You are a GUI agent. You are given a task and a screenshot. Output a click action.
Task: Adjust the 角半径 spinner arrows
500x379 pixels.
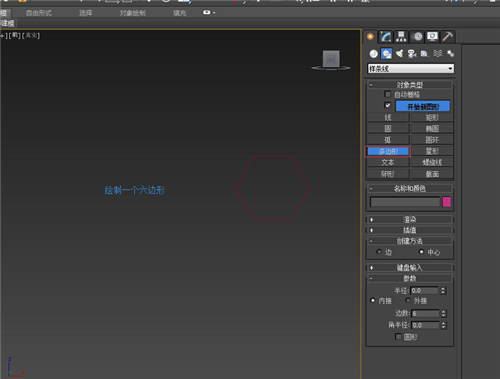[443, 325]
